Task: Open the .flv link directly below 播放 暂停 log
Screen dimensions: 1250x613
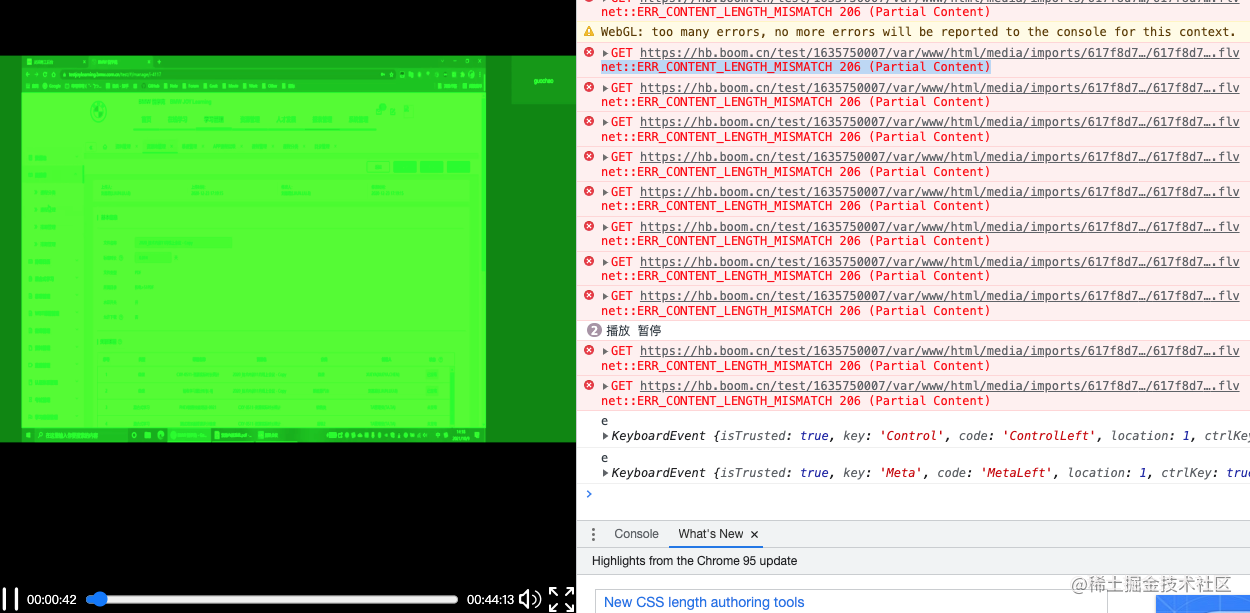Action: coord(939,351)
